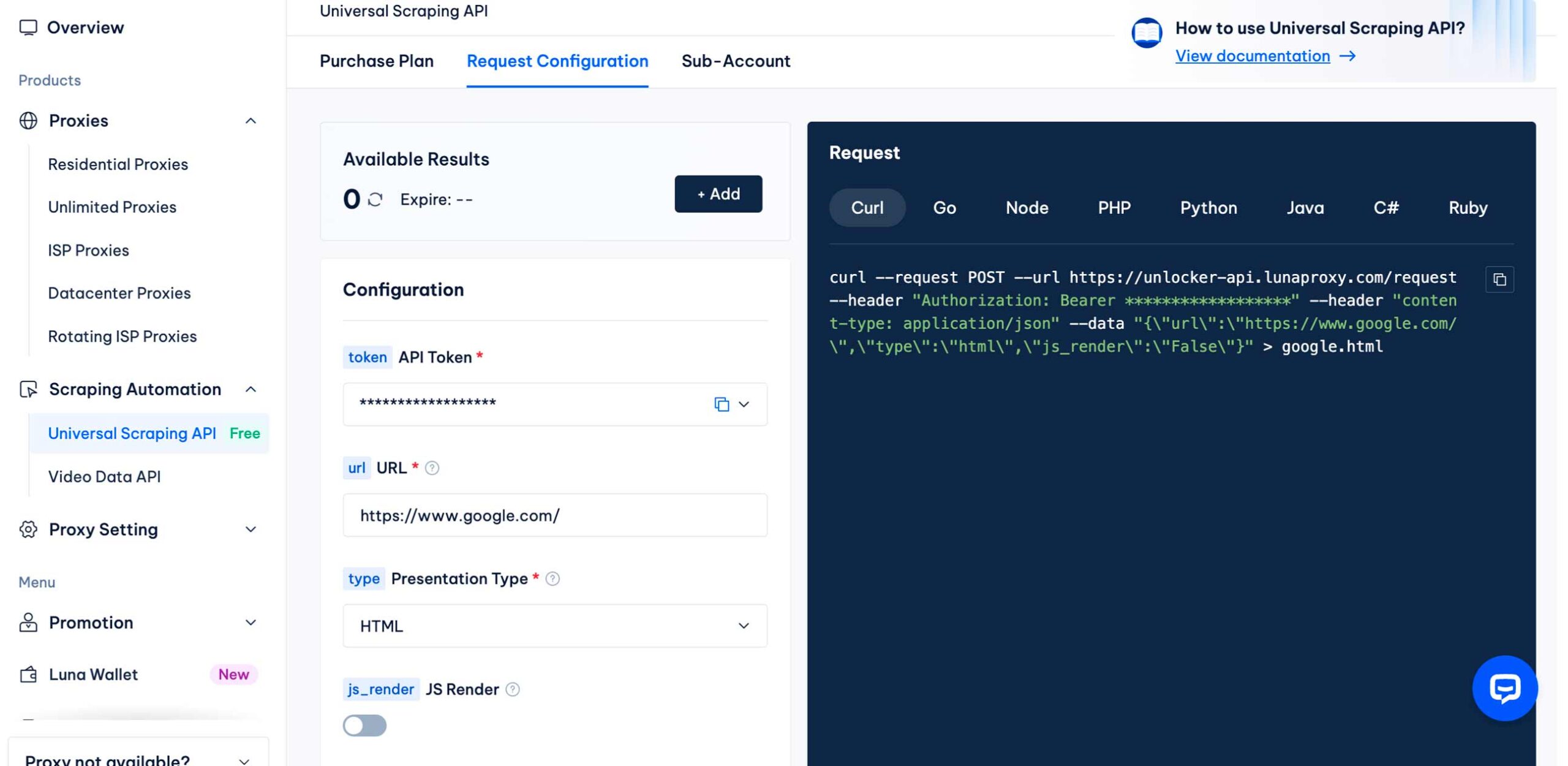Open the Presentation Type HTML dropdown
1568x766 pixels.
tap(554, 626)
